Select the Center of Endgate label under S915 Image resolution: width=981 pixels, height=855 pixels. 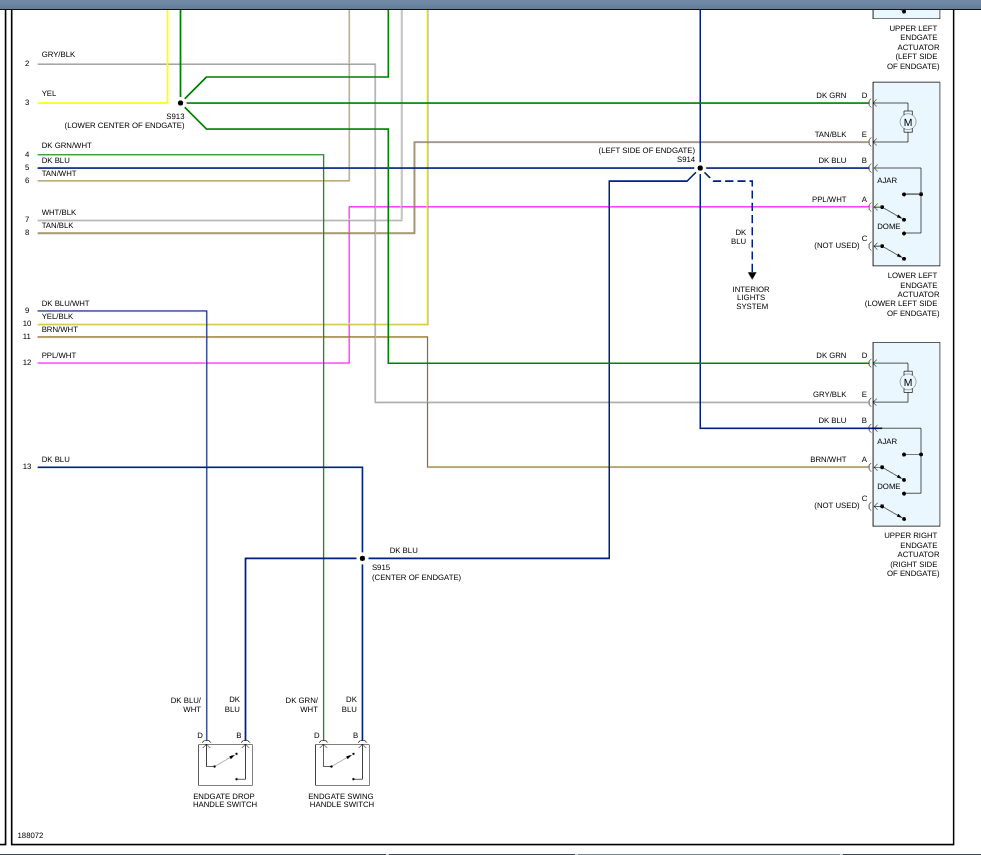[x=416, y=578]
